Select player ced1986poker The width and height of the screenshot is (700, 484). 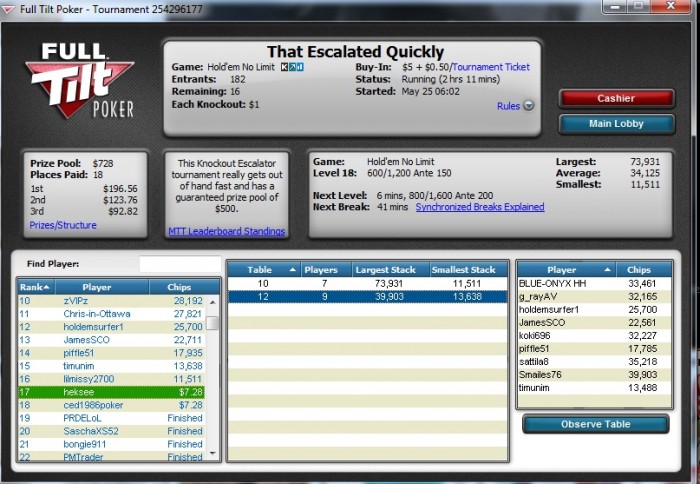click(x=112, y=405)
